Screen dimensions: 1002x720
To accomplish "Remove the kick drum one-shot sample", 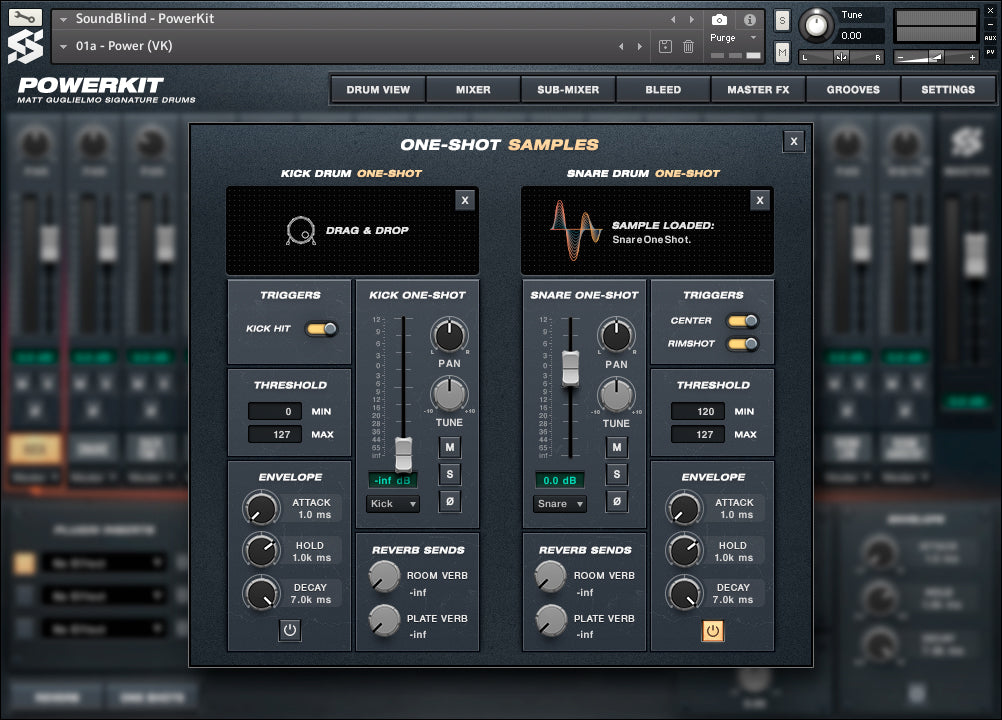I will pyautogui.click(x=465, y=201).
